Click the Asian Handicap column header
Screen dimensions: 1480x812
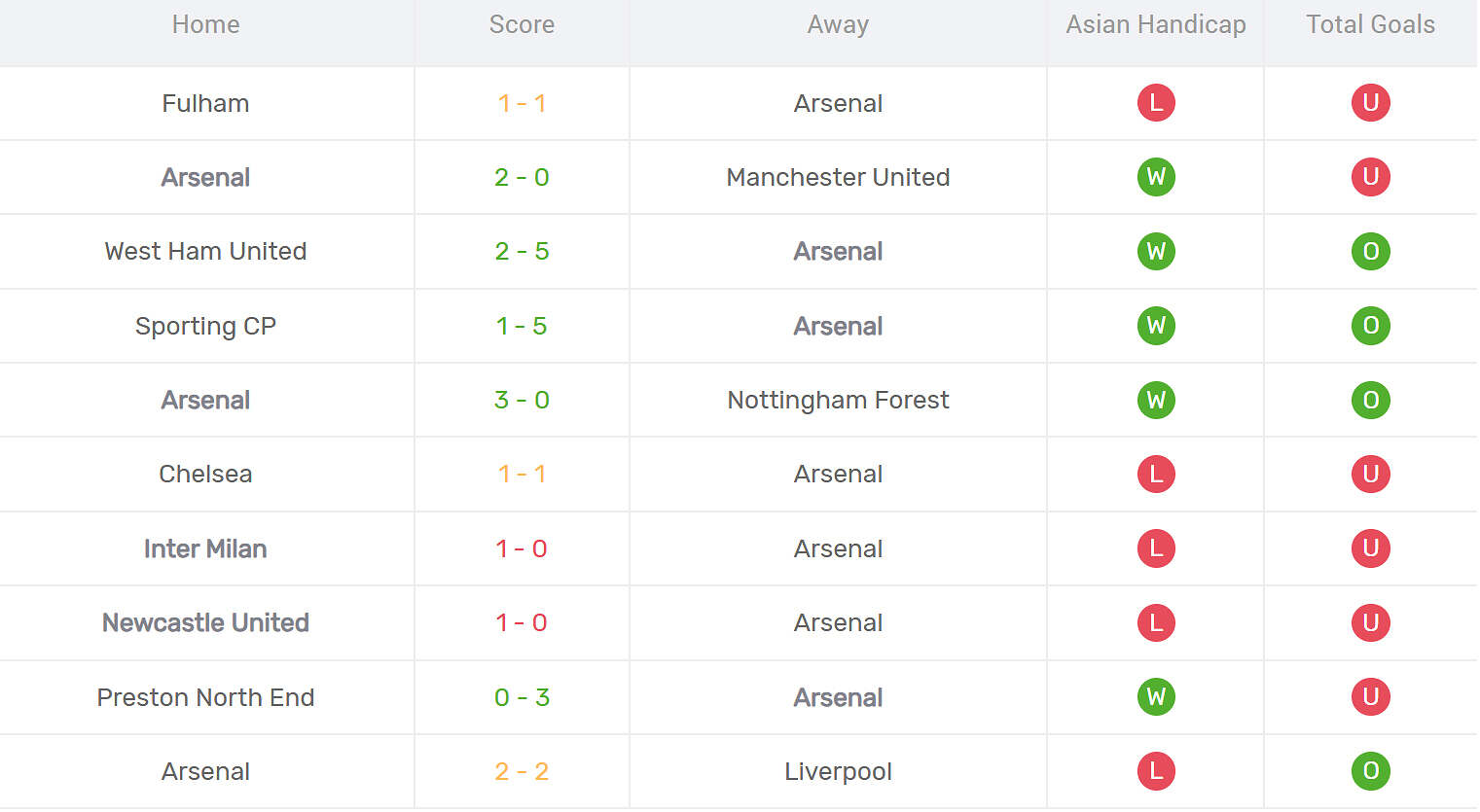point(1156,24)
